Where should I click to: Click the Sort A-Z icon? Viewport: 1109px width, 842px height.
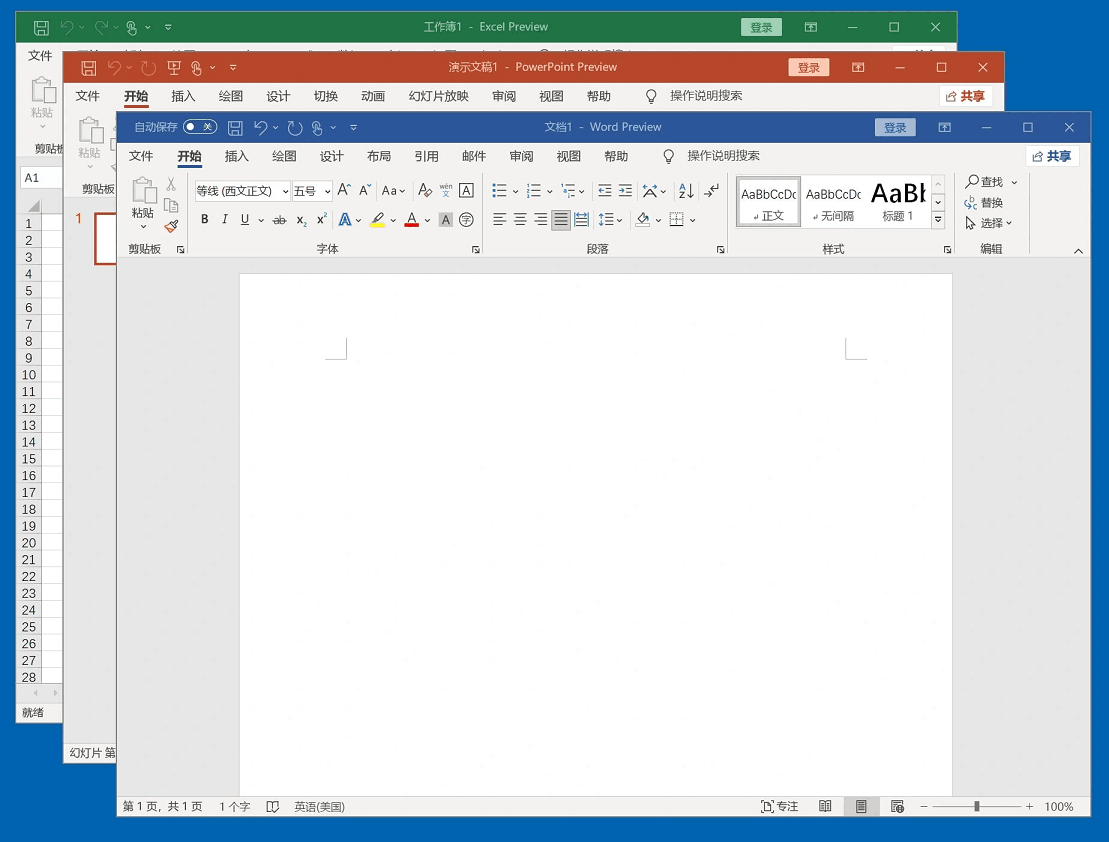(686, 190)
